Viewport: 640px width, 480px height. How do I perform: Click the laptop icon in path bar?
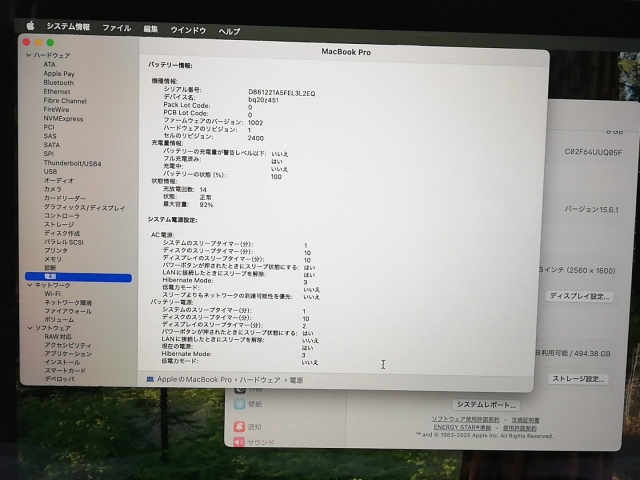150,379
